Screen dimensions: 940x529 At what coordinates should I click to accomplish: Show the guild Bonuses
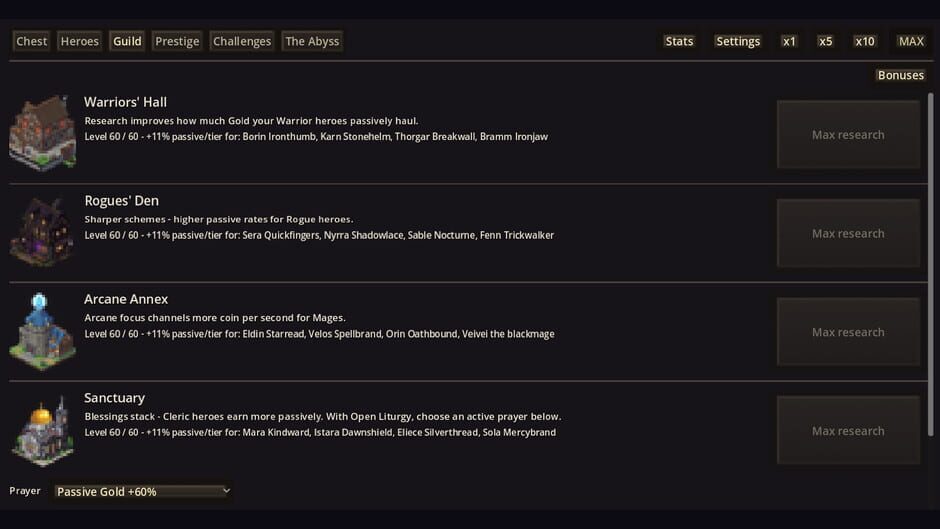tap(900, 75)
